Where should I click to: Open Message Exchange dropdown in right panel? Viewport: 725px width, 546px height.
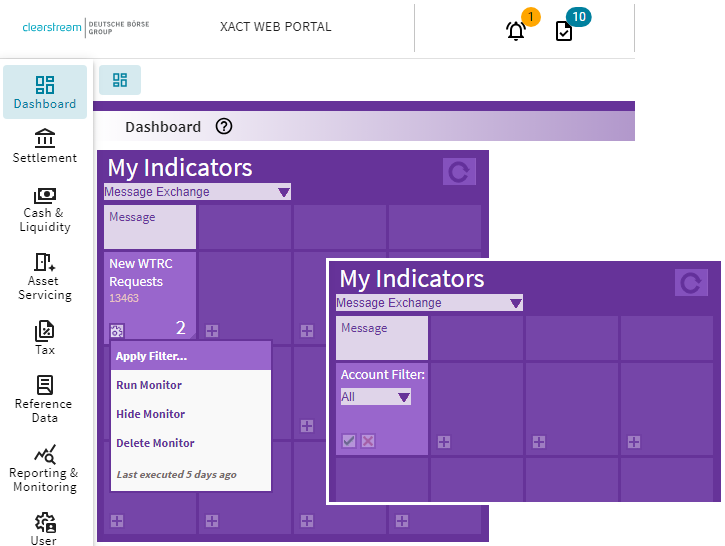coord(515,303)
